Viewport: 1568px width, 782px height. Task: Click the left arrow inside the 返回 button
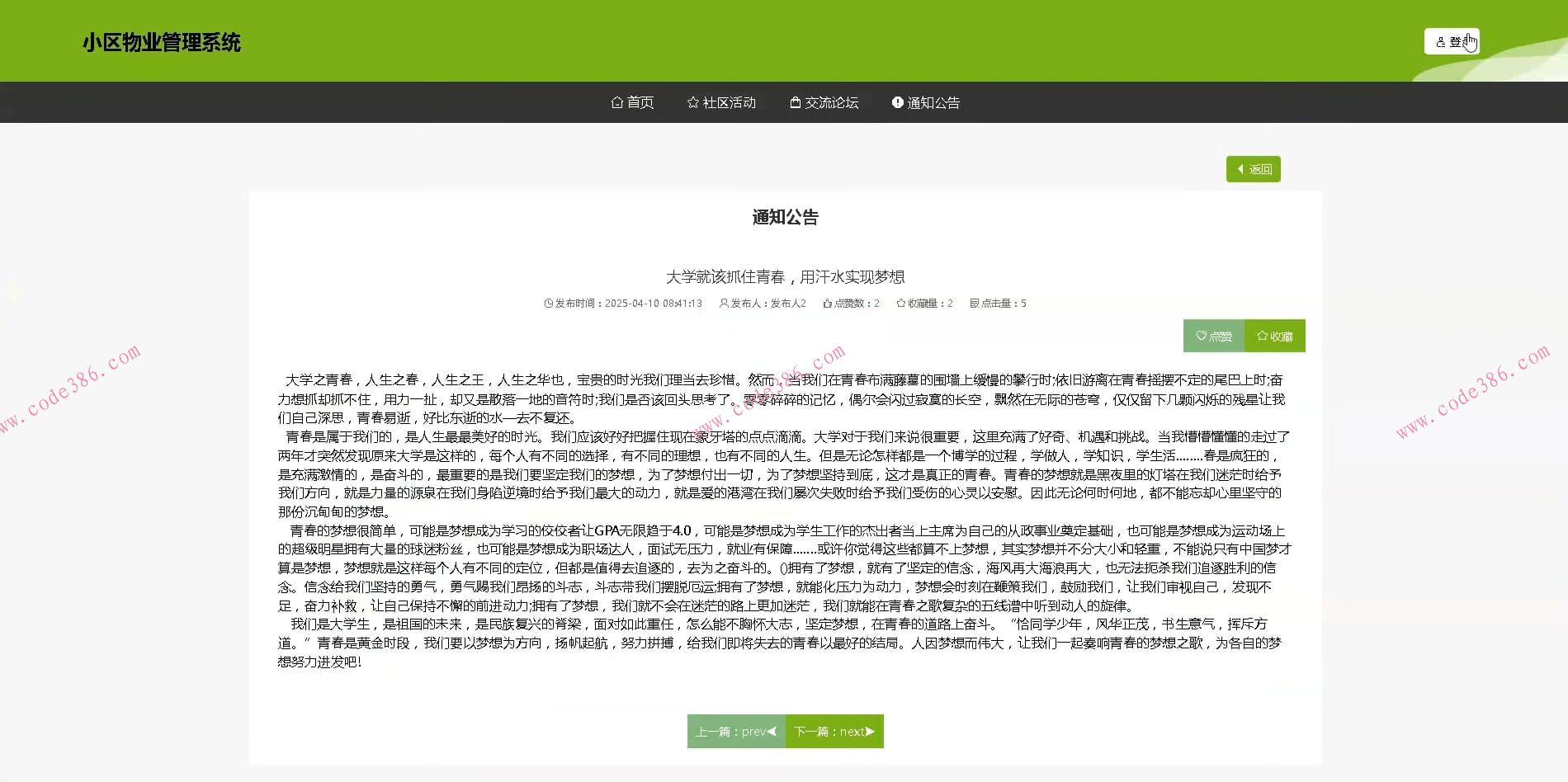(1240, 168)
